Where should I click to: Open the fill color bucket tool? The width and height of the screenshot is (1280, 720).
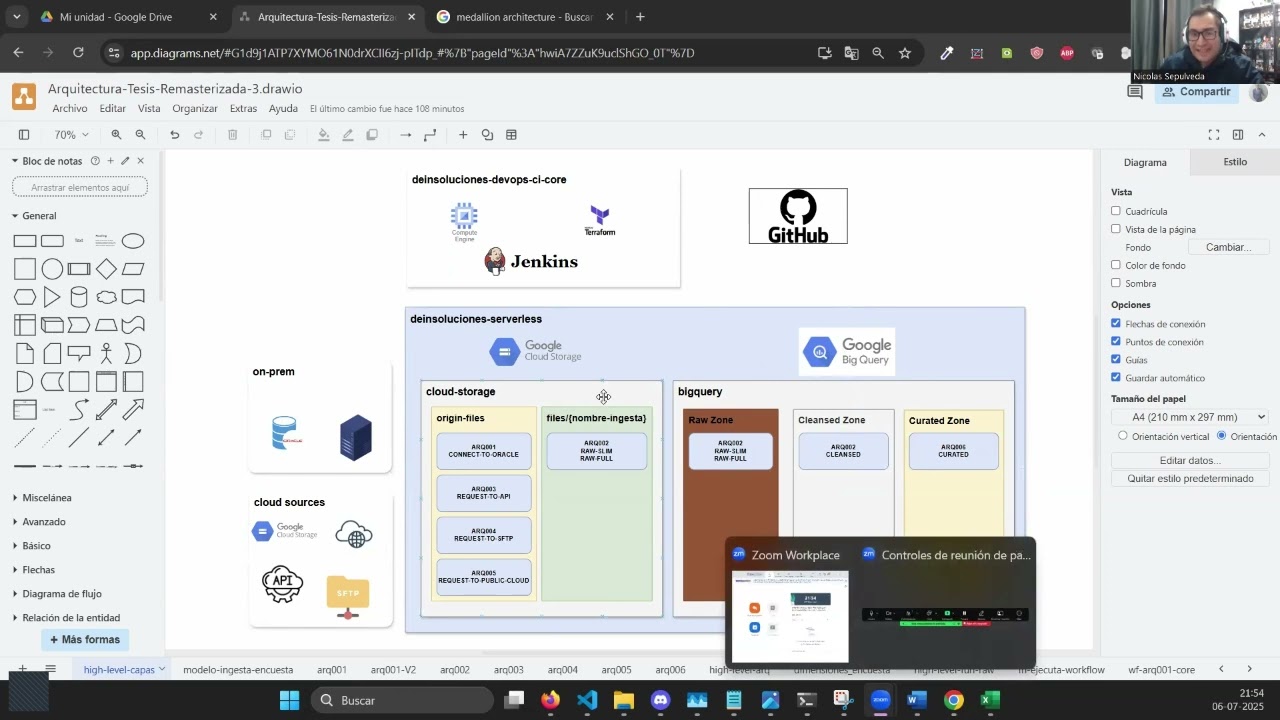323,135
